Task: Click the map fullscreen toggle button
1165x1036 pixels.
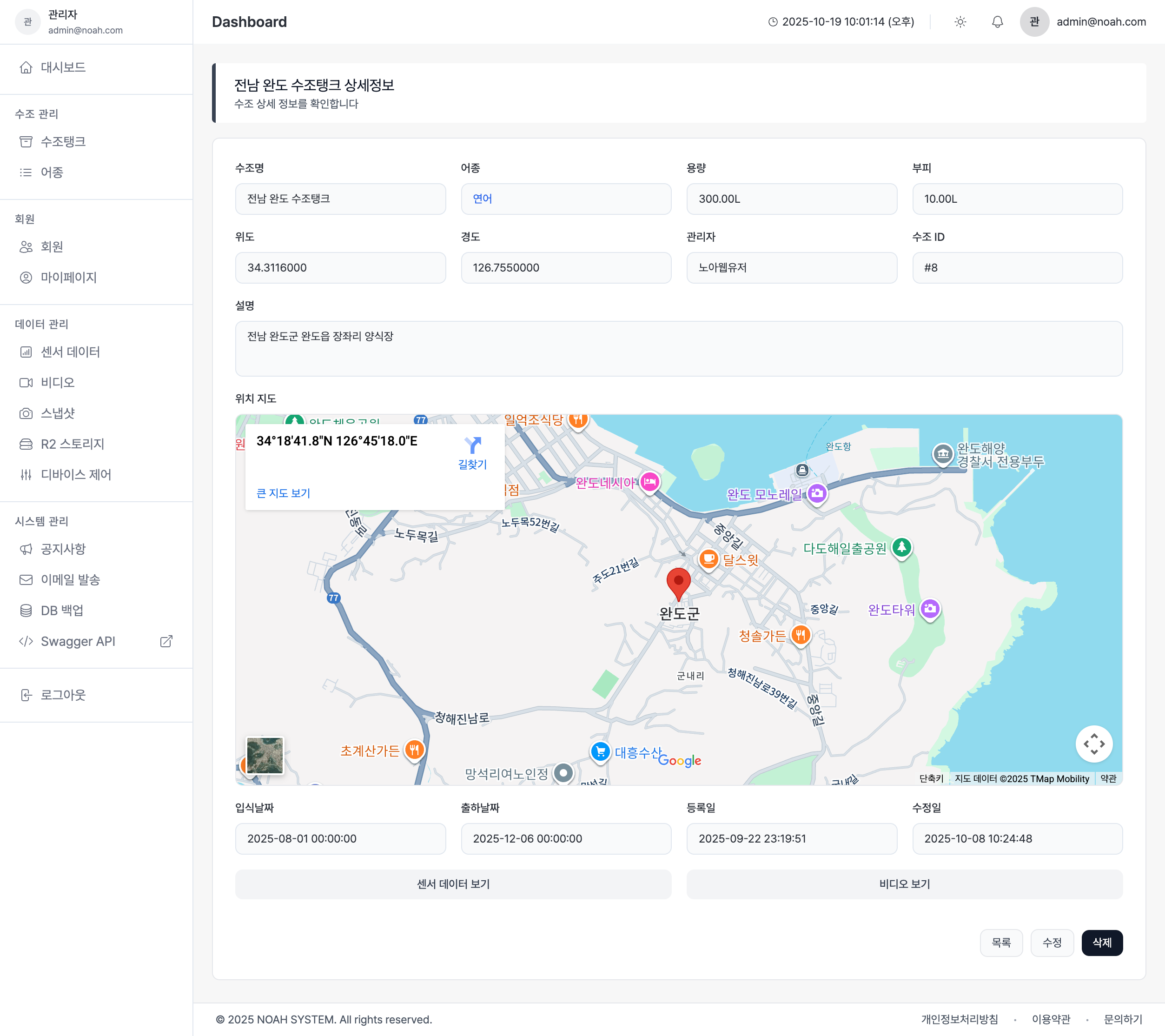Action: (x=1093, y=744)
